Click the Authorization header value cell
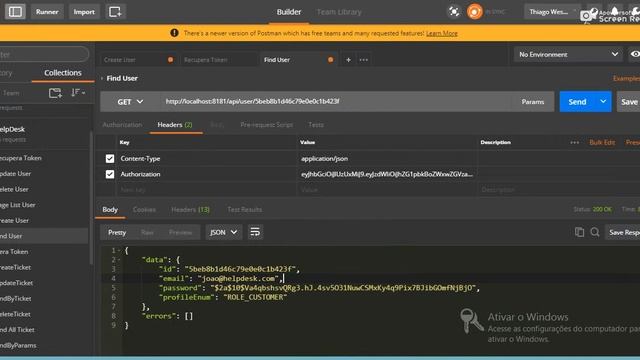Image resolution: width=640 pixels, height=360 pixels. click(387, 174)
